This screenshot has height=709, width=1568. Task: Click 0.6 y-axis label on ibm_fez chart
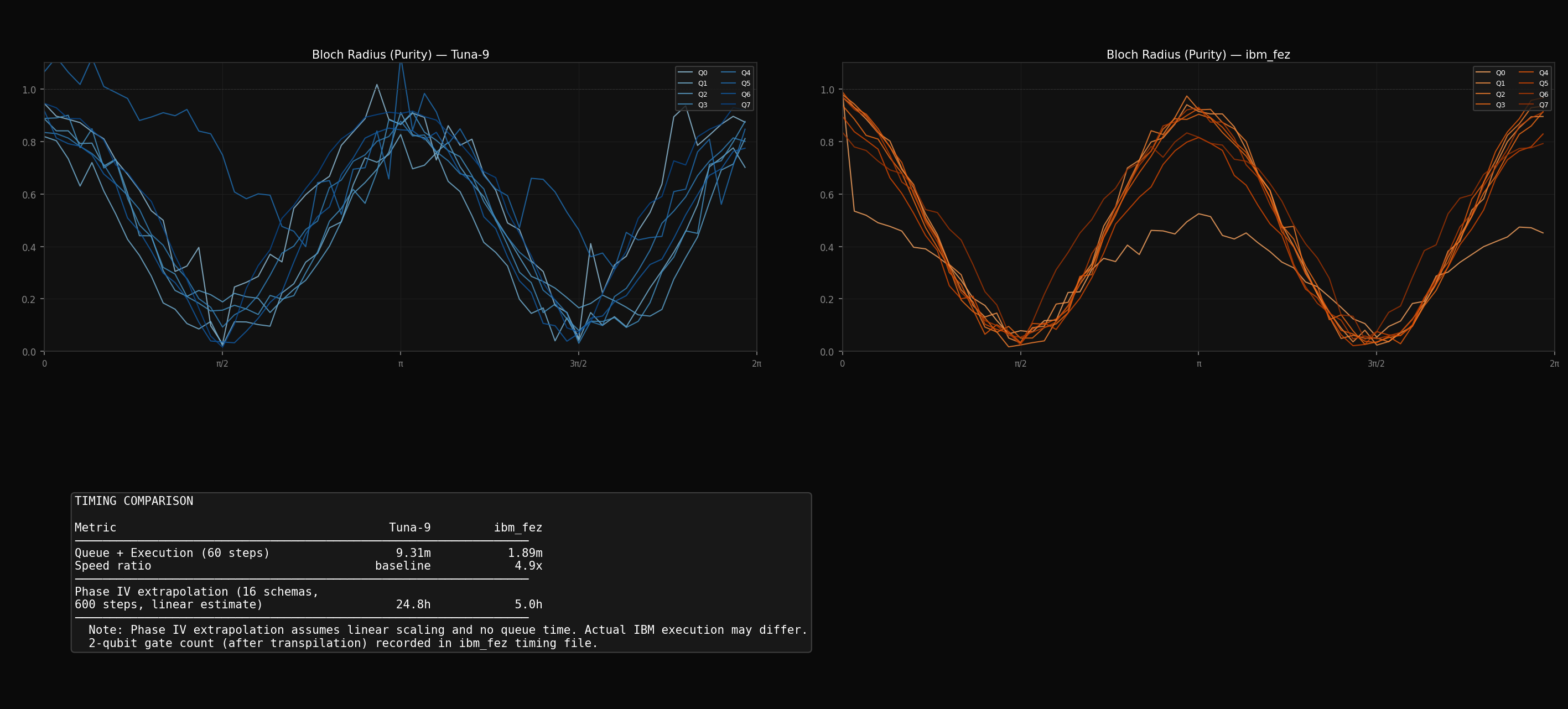(x=827, y=195)
